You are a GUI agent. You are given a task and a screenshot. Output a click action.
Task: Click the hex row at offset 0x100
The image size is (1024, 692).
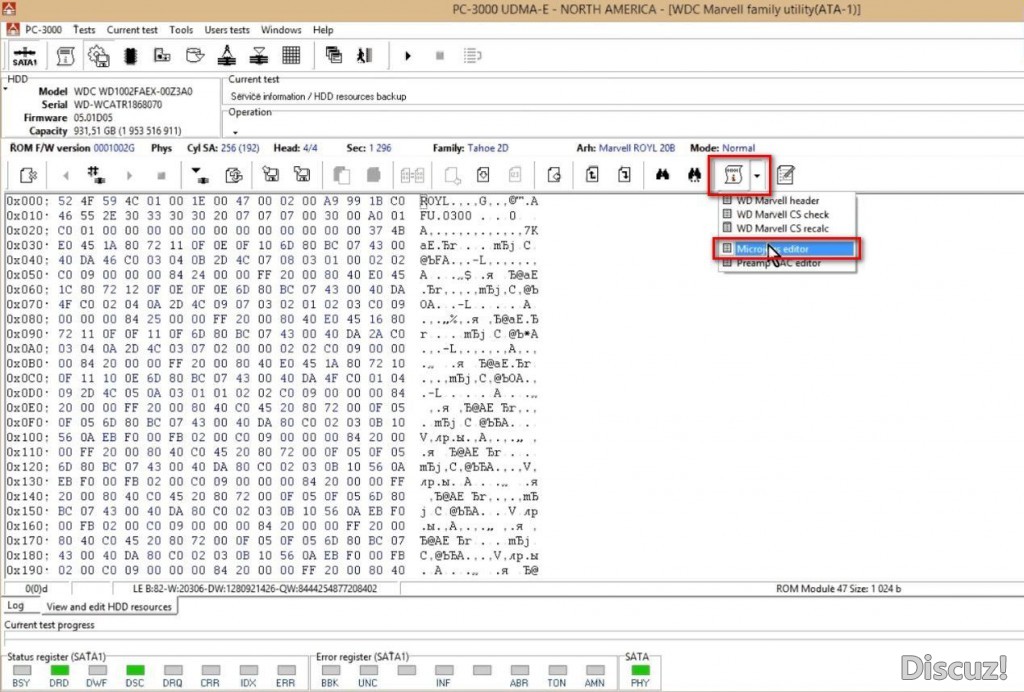pyautogui.click(x=272, y=437)
